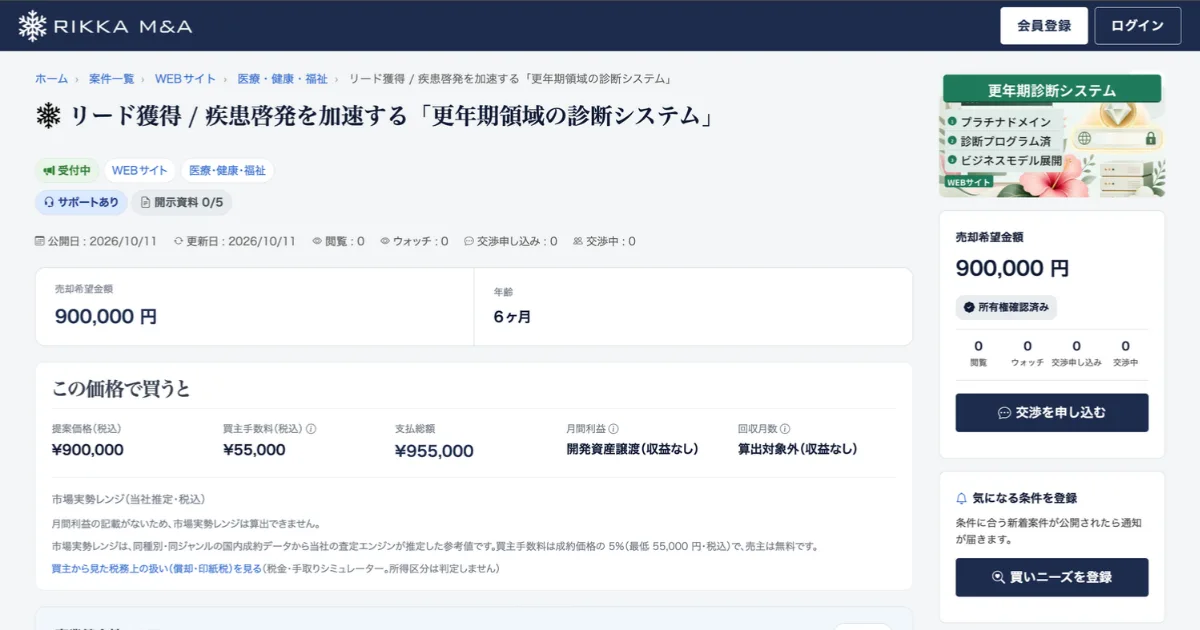Click the sidebar 交渉申し込み count
This screenshot has width=1200, height=630.
tap(1076, 353)
